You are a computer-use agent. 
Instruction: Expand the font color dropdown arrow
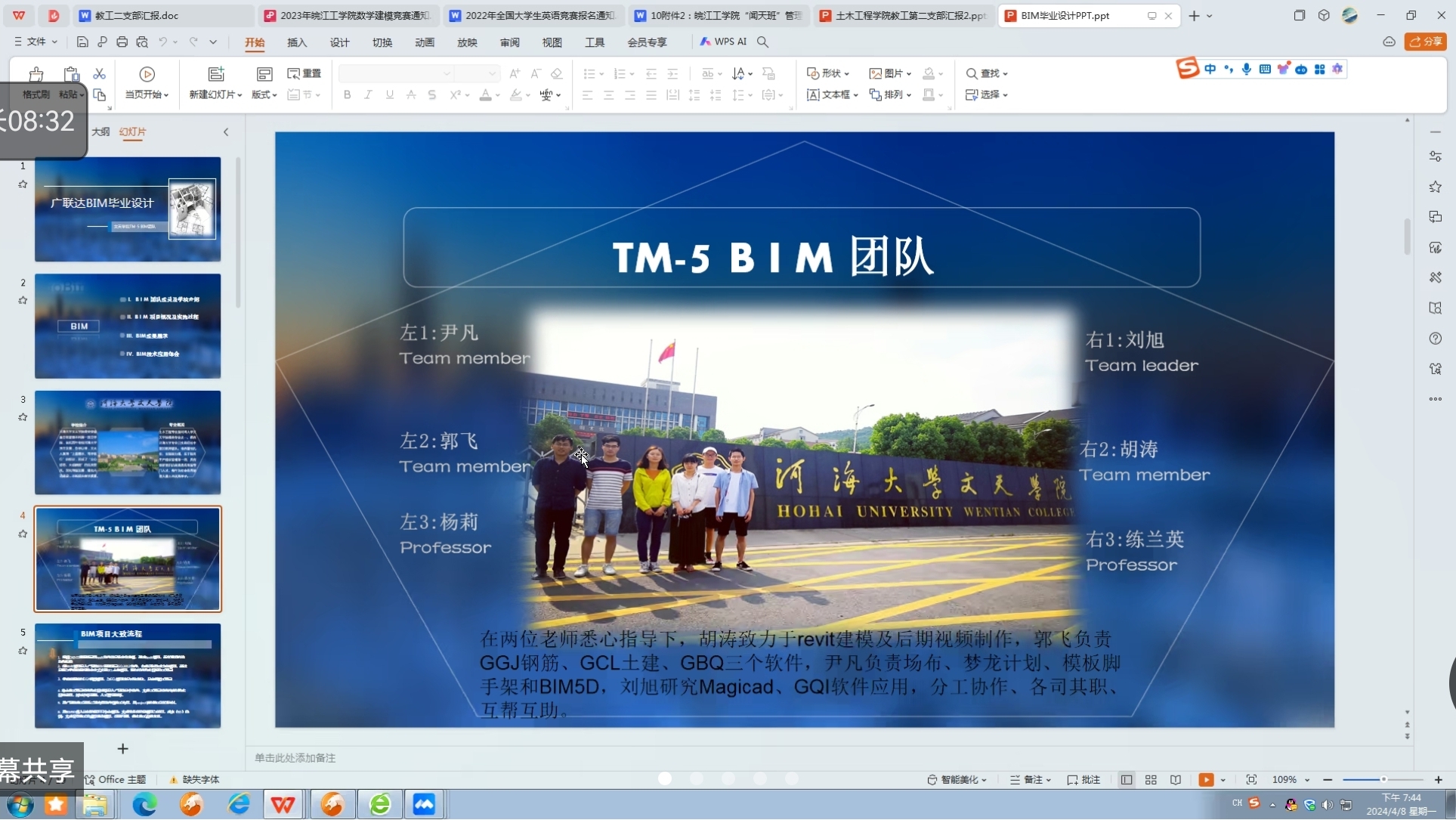tap(497, 95)
